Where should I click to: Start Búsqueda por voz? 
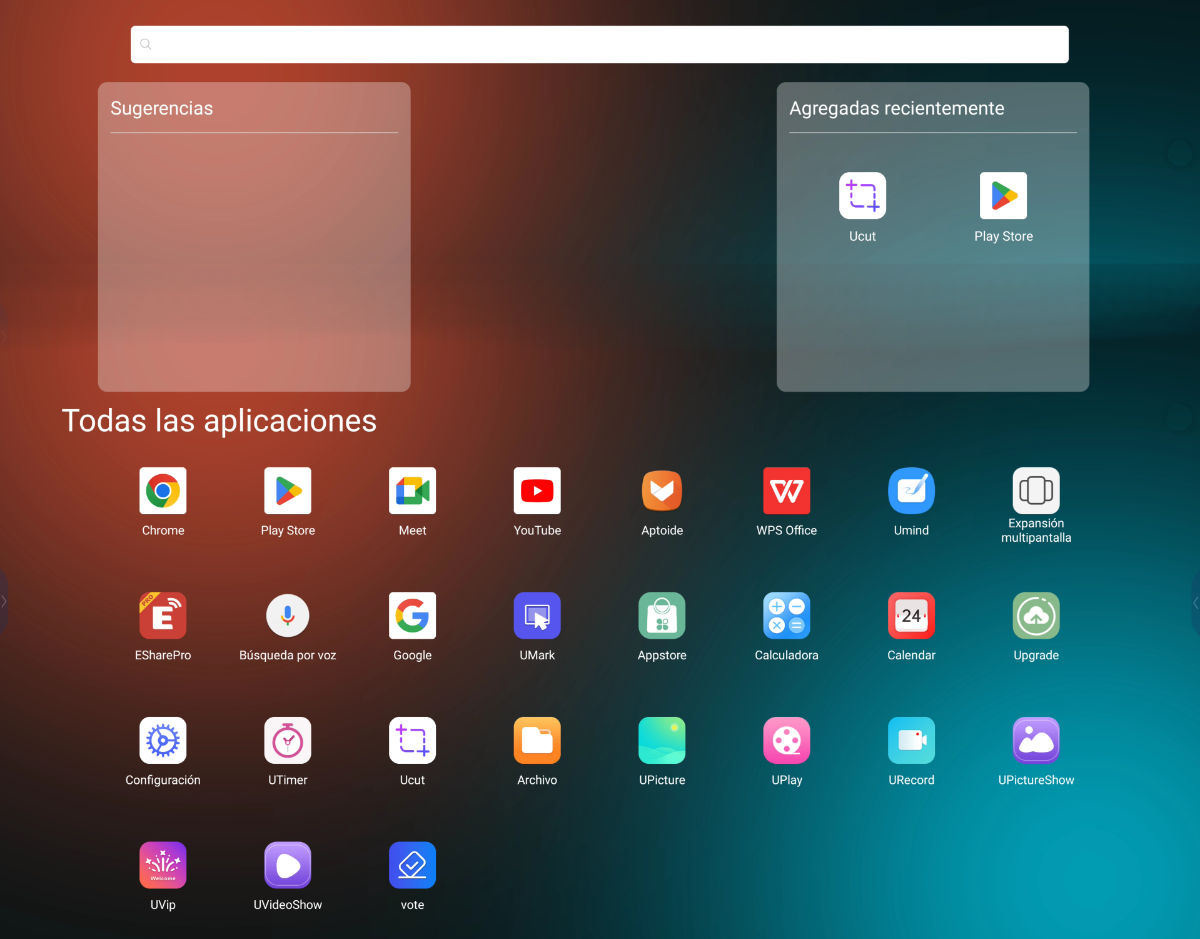[x=288, y=616]
